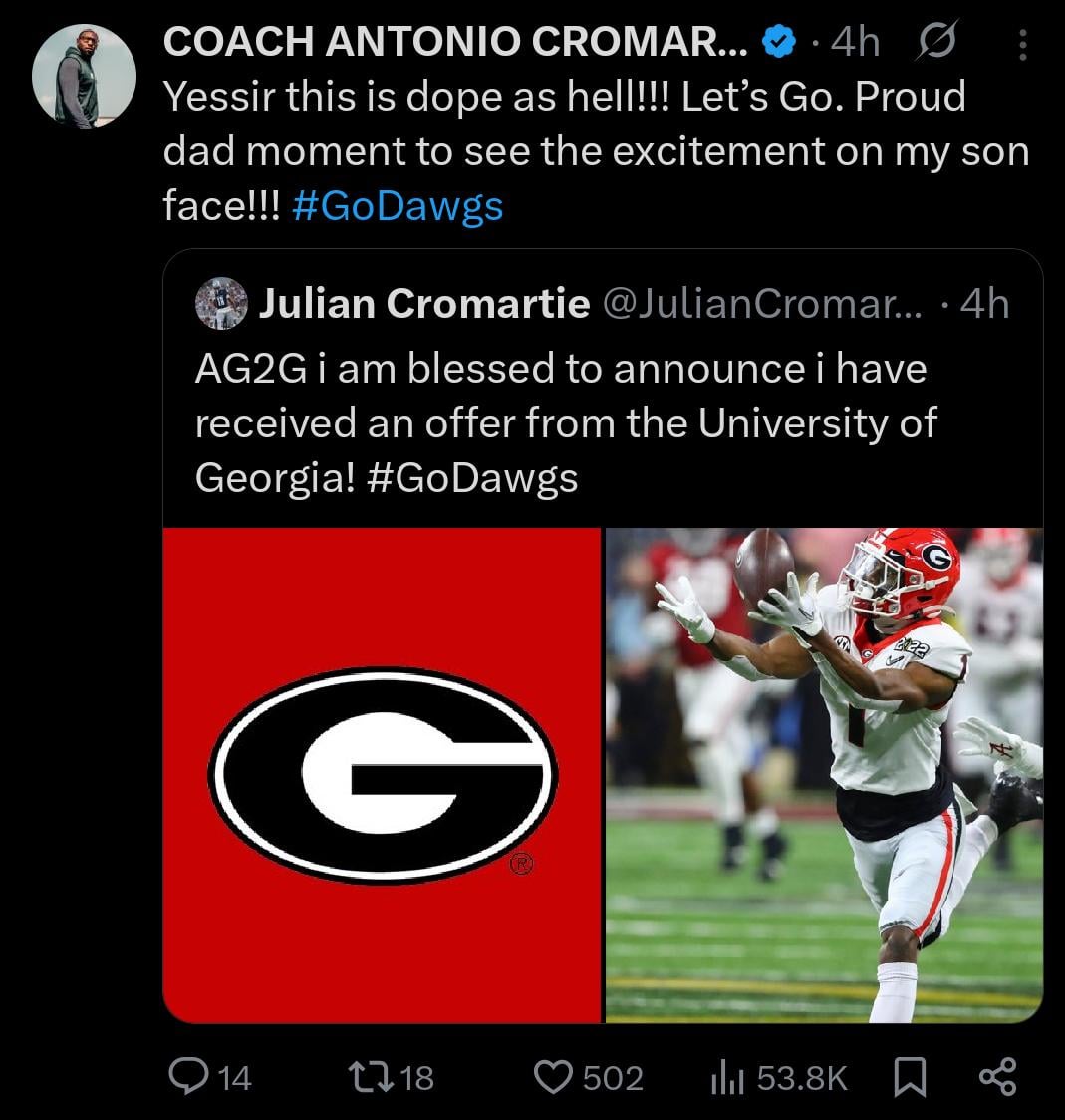This screenshot has width=1065, height=1120.
Task: Click the blue #GoDawgs hashtag
Action: point(399,206)
